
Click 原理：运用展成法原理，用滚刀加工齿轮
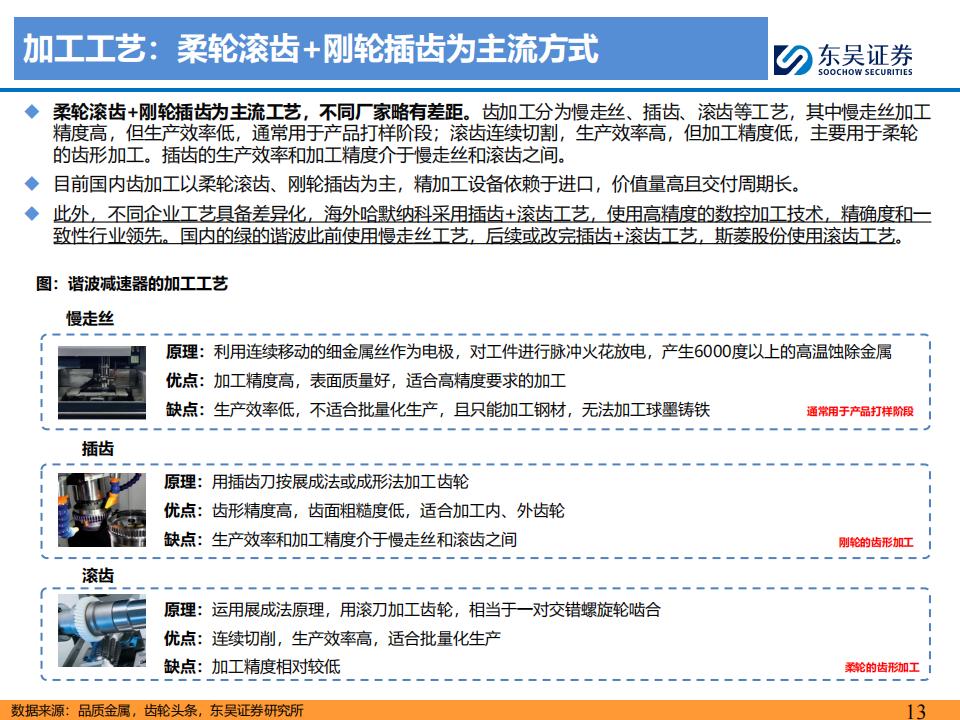pyautogui.click(x=412, y=610)
